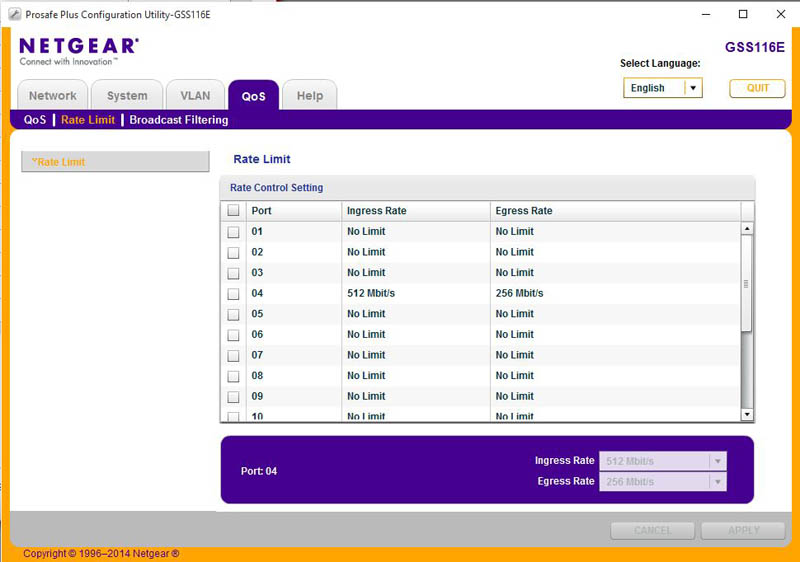Go to Broadcast Filtering submenu
This screenshot has width=800, height=562.
click(179, 120)
